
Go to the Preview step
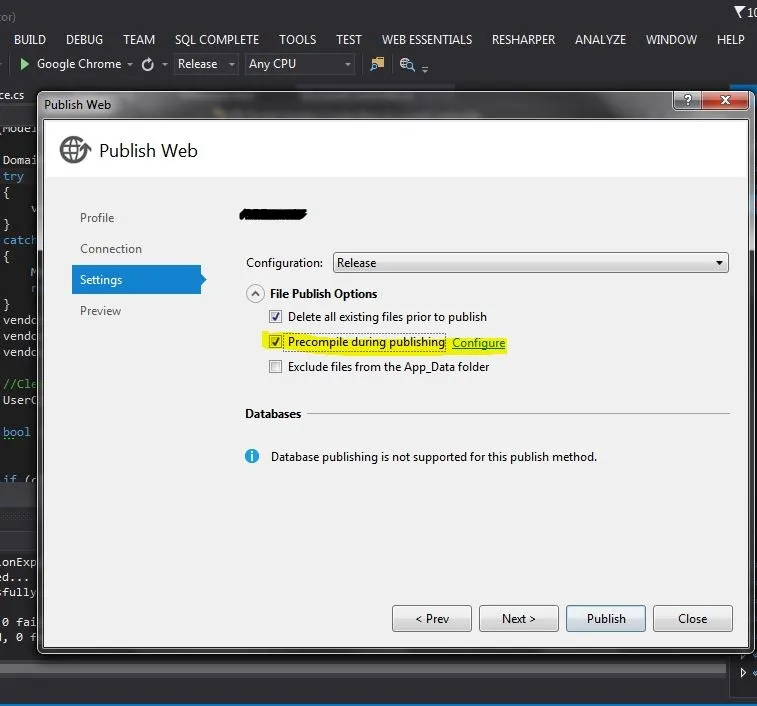click(x=100, y=311)
